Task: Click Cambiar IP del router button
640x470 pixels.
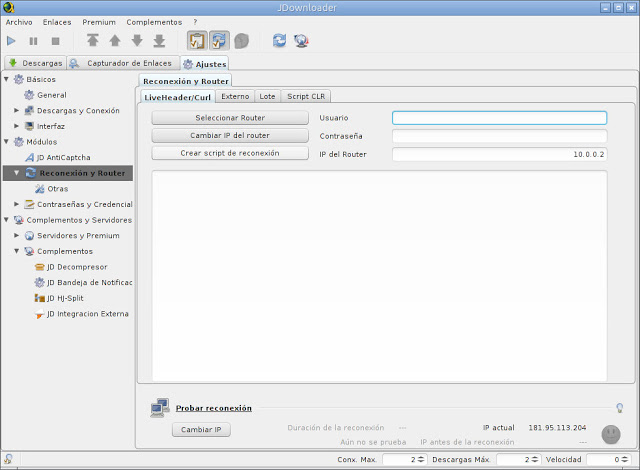Action: [x=230, y=135]
